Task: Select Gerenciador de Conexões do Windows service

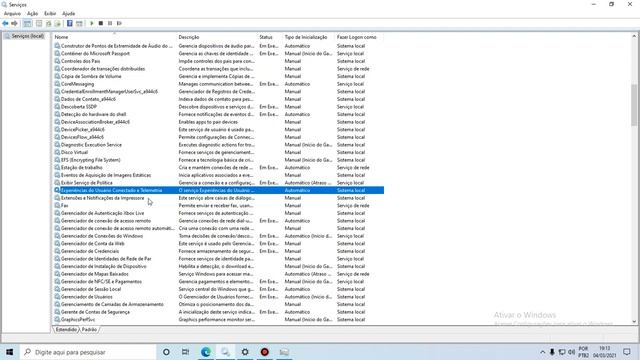Action: 218,236
